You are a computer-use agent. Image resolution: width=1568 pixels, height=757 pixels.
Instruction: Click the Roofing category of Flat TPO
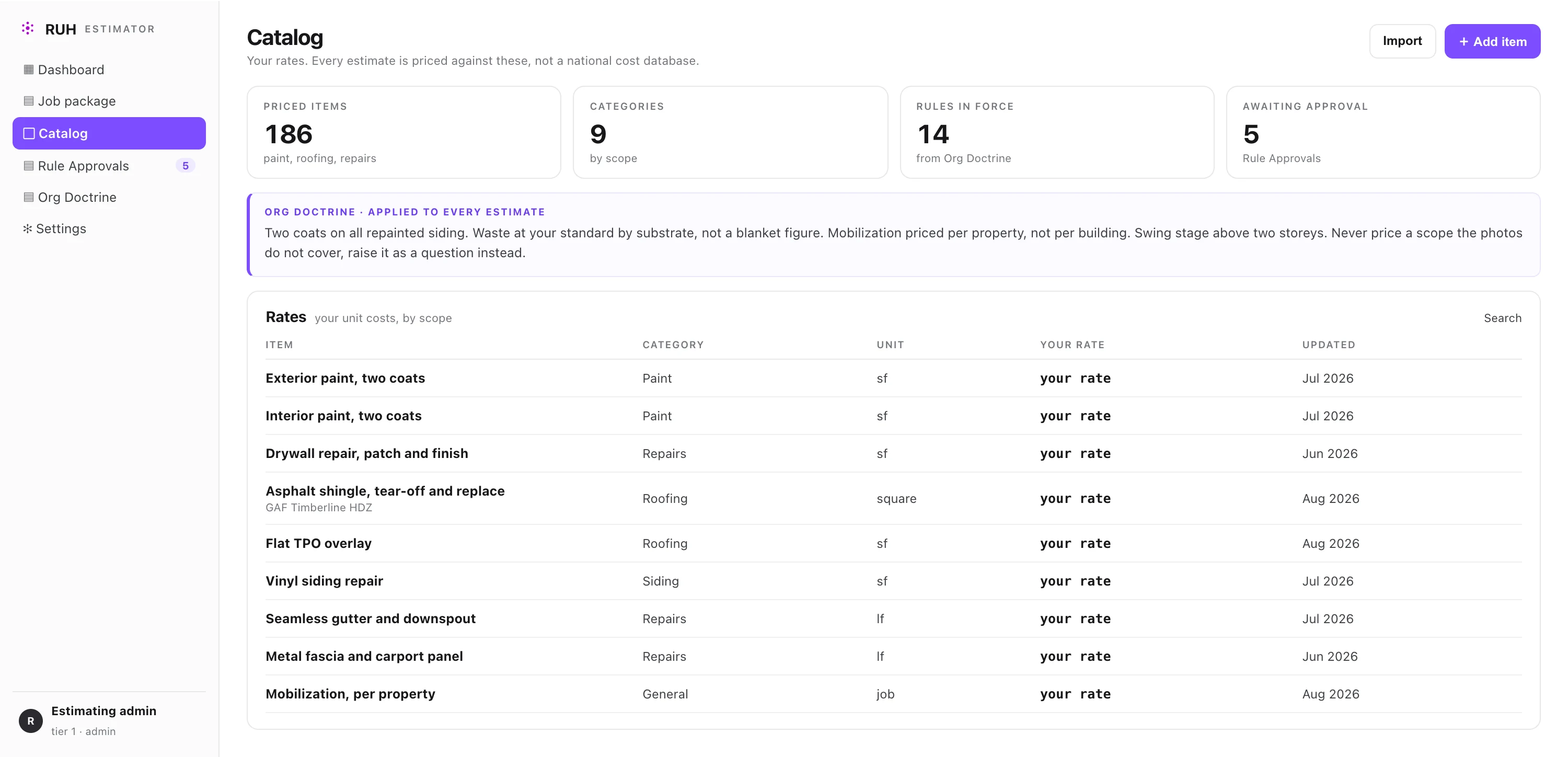coord(665,544)
